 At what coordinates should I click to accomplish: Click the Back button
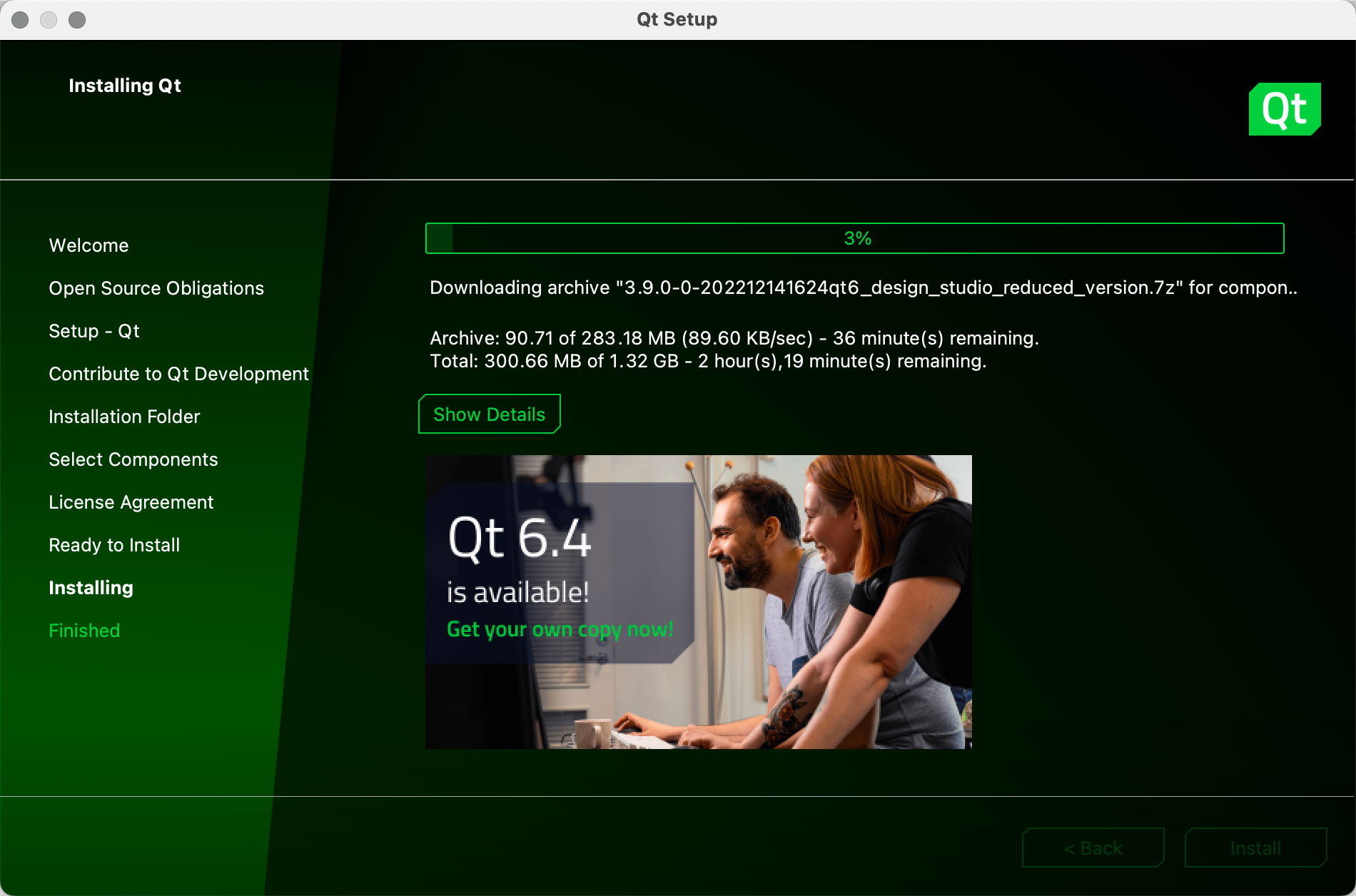click(x=1093, y=848)
